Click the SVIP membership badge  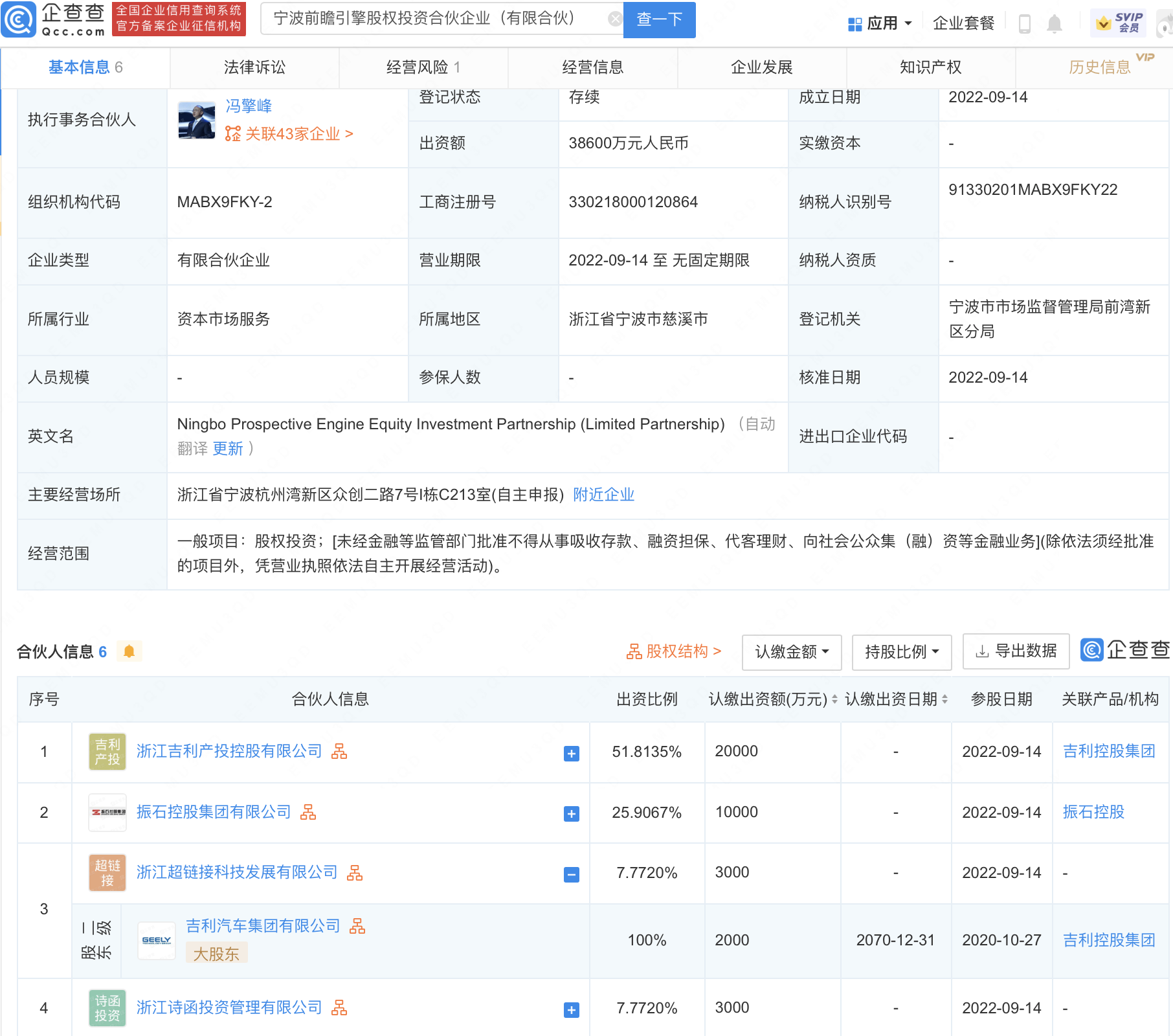(x=1119, y=23)
